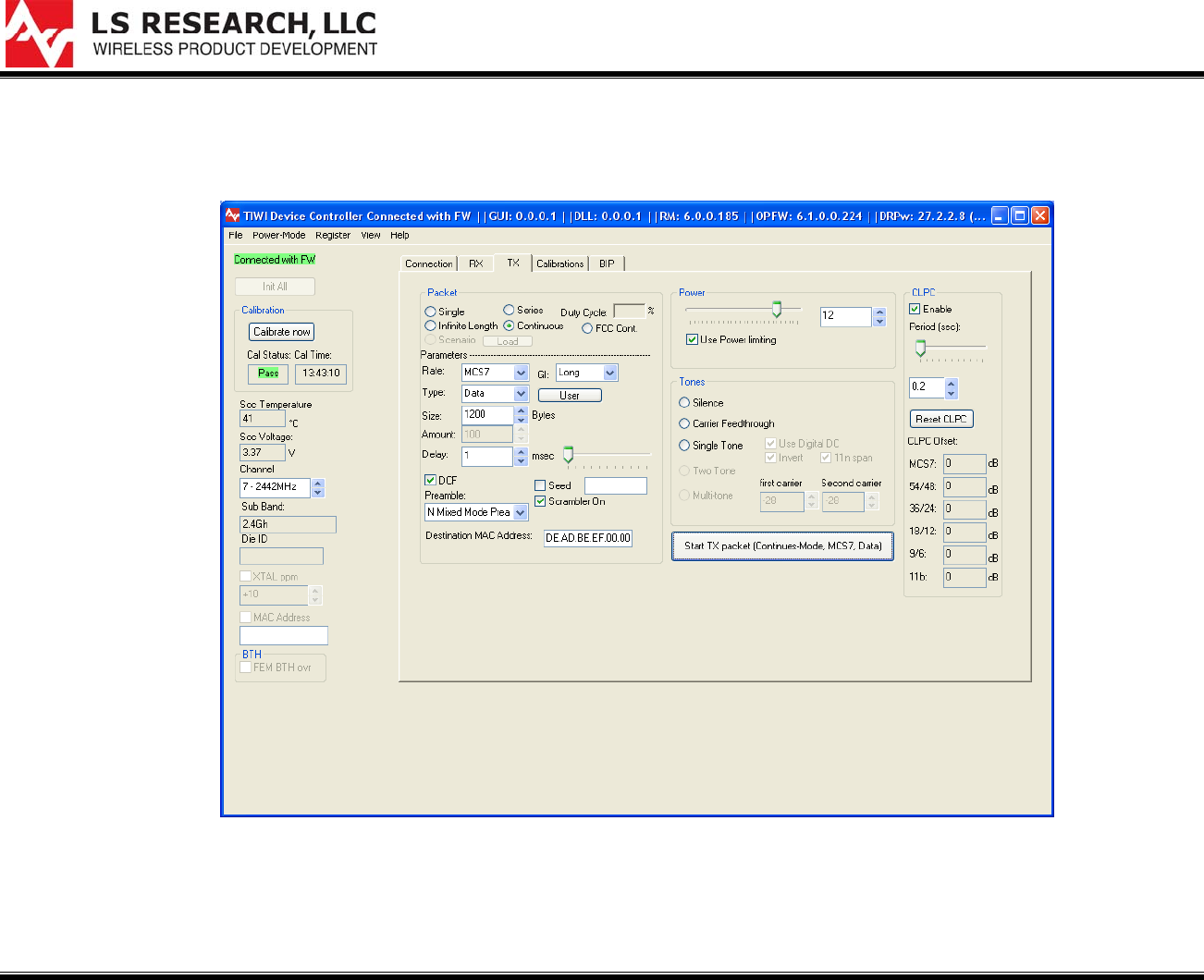Open the File menu

click(236, 235)
